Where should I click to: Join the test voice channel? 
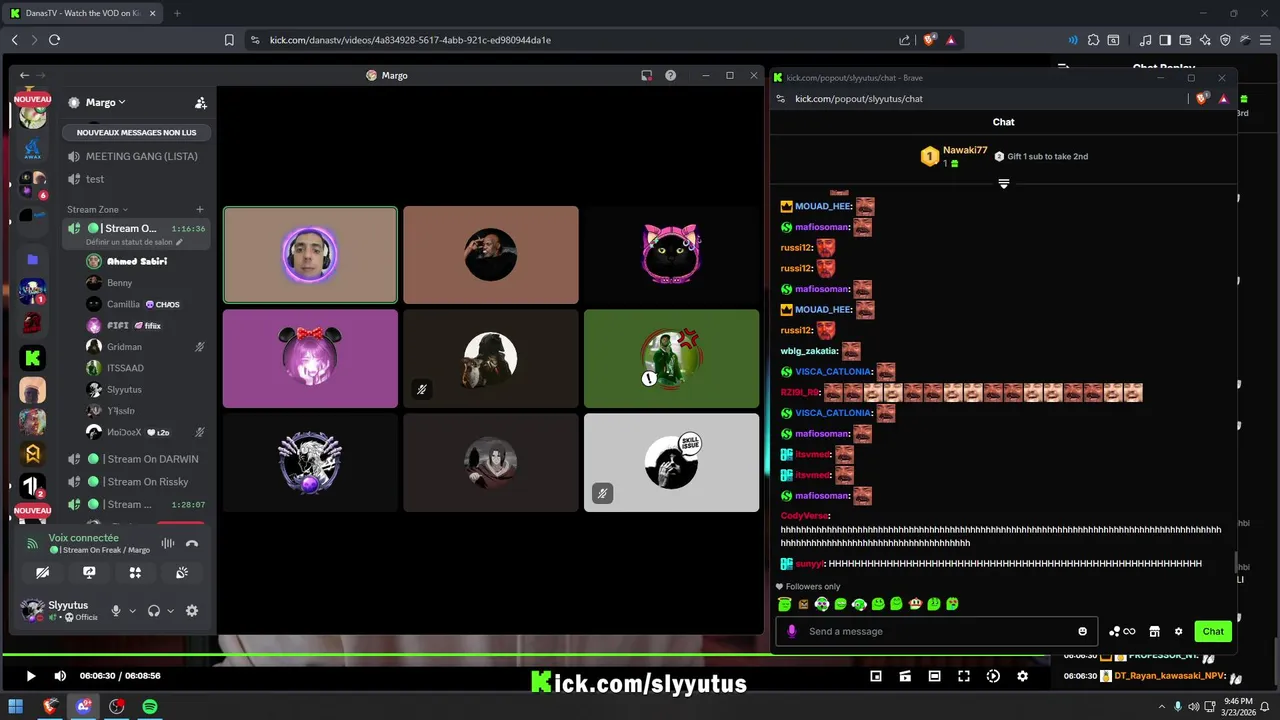pyautogui.click(x=135, y=179)
